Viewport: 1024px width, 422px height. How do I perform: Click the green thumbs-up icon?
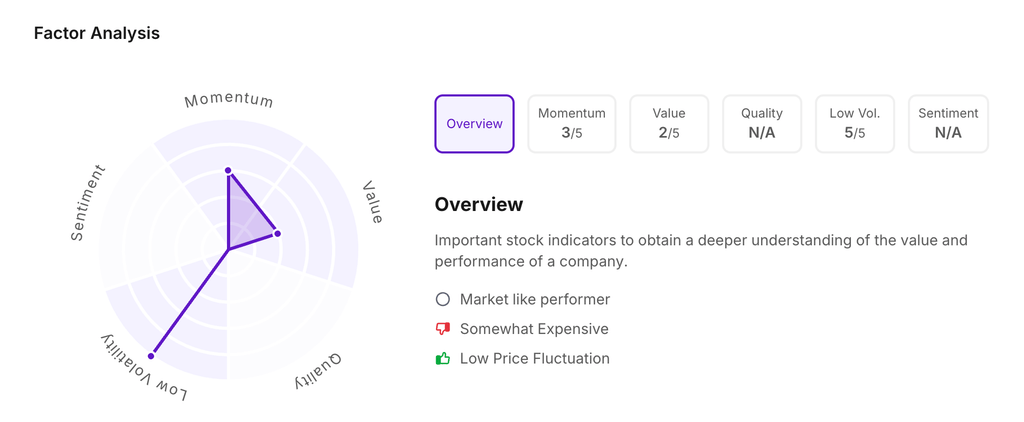(x=443, y=358)
